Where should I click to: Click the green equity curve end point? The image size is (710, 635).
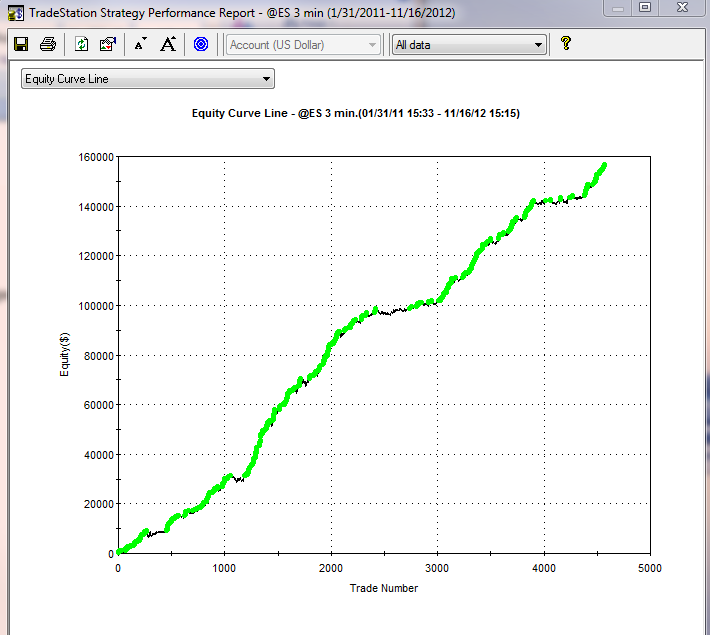[x=604, y=165]
